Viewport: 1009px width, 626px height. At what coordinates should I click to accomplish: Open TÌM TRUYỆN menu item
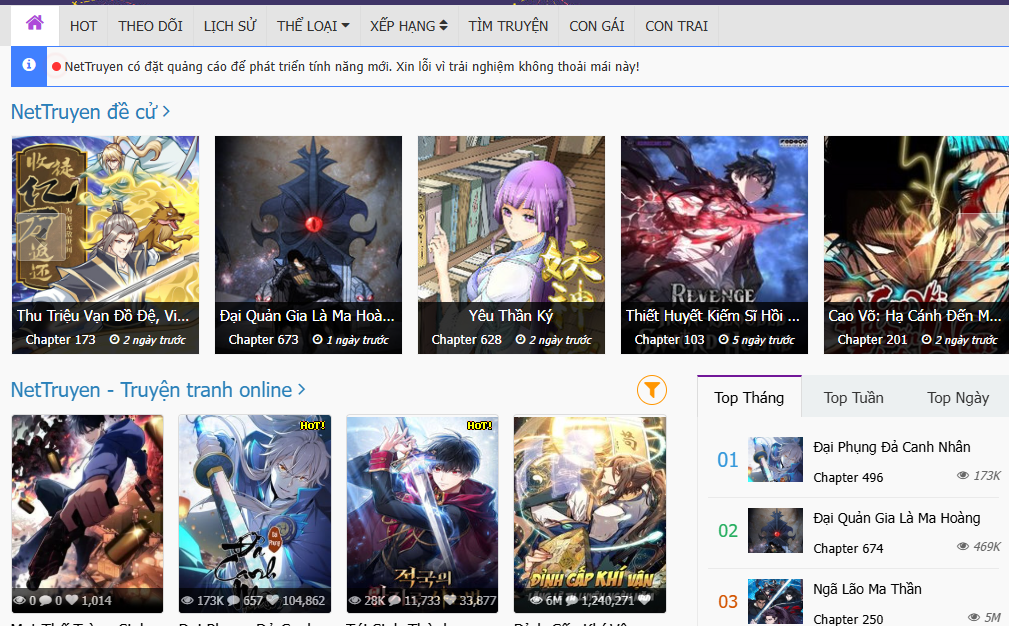(508, 26)
